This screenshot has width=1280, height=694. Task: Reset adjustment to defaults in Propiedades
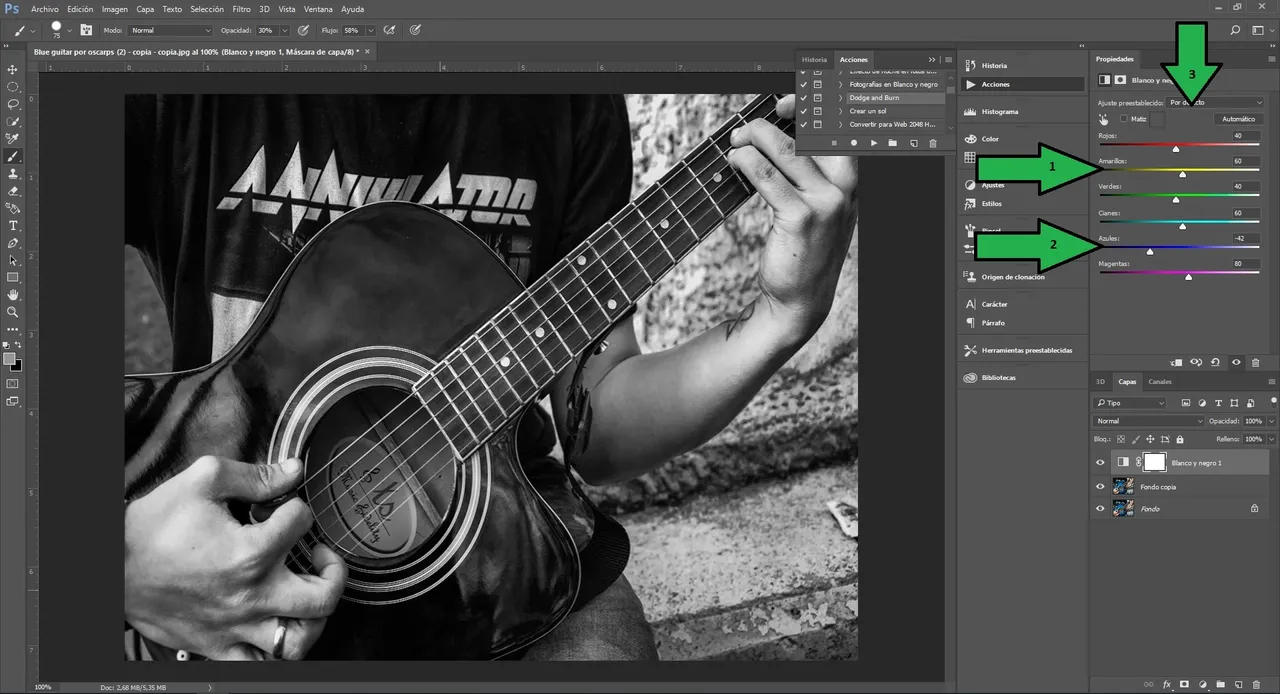[x=1215, y=362]
